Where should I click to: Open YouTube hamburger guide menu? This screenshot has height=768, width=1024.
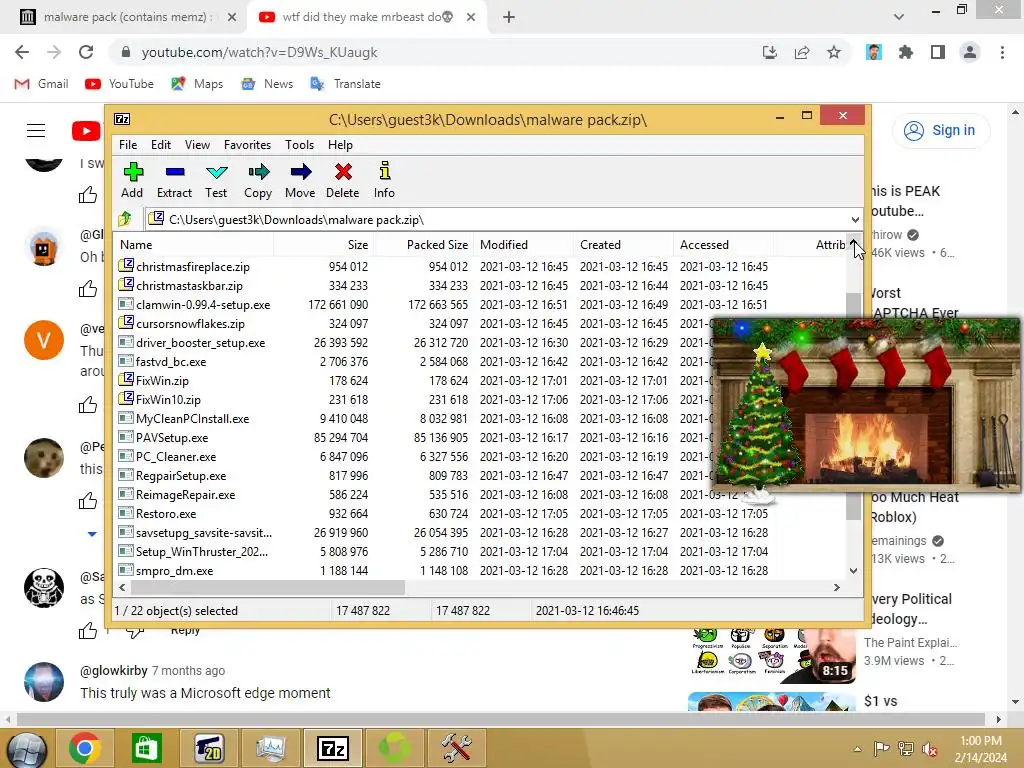pyautogui.click(x=36, y=131)
